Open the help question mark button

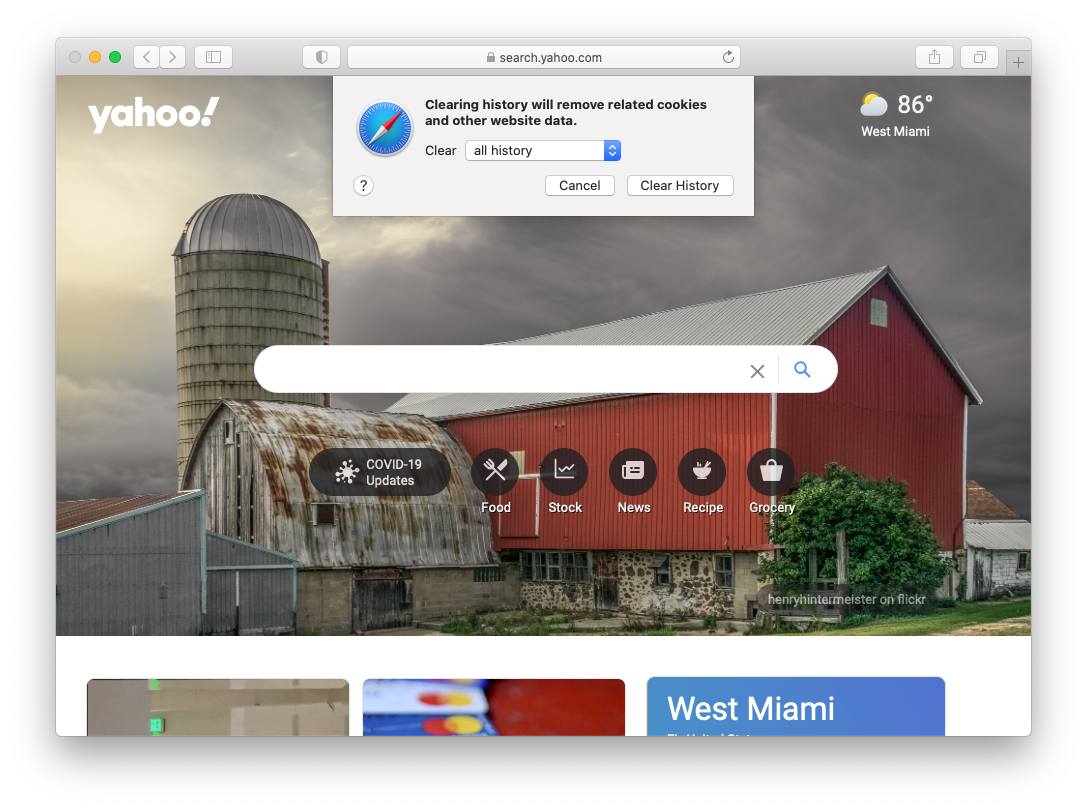[363, 186]
